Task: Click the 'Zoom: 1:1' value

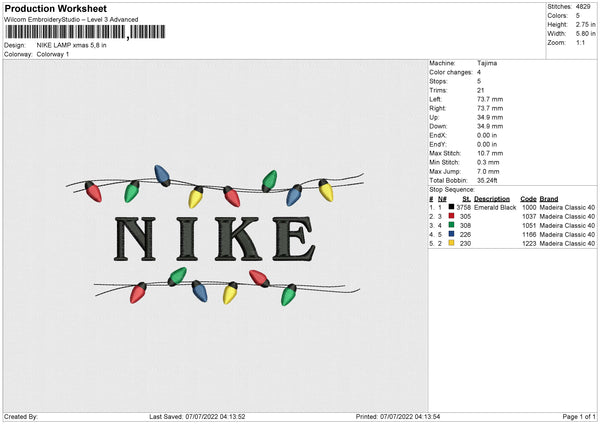Action: (580, 42)
